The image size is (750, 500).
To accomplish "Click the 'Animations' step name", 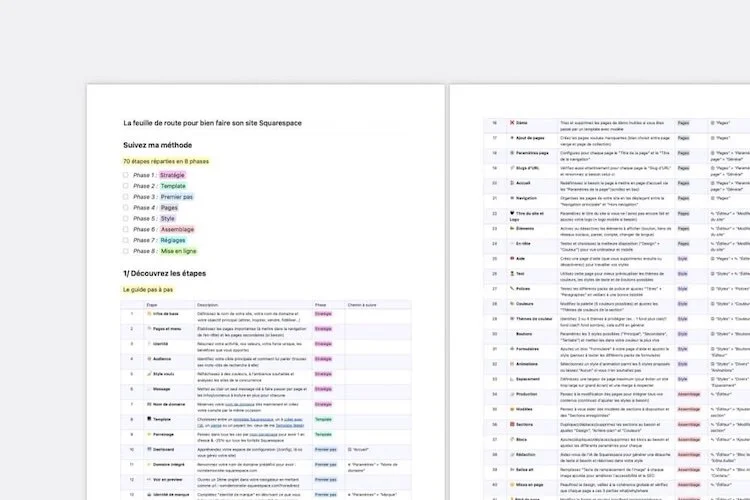I will point(527,364).
